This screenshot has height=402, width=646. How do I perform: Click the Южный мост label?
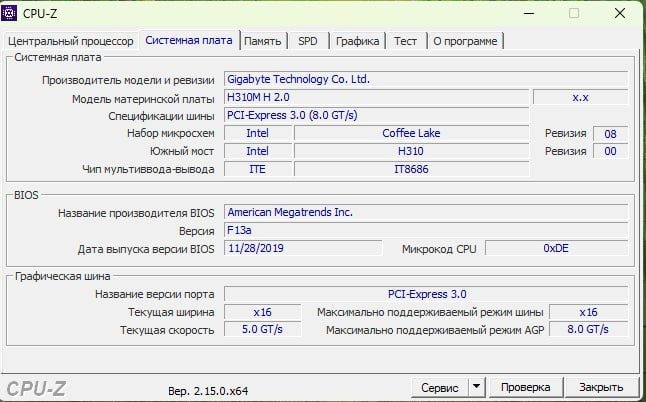[x=182, y=152]
